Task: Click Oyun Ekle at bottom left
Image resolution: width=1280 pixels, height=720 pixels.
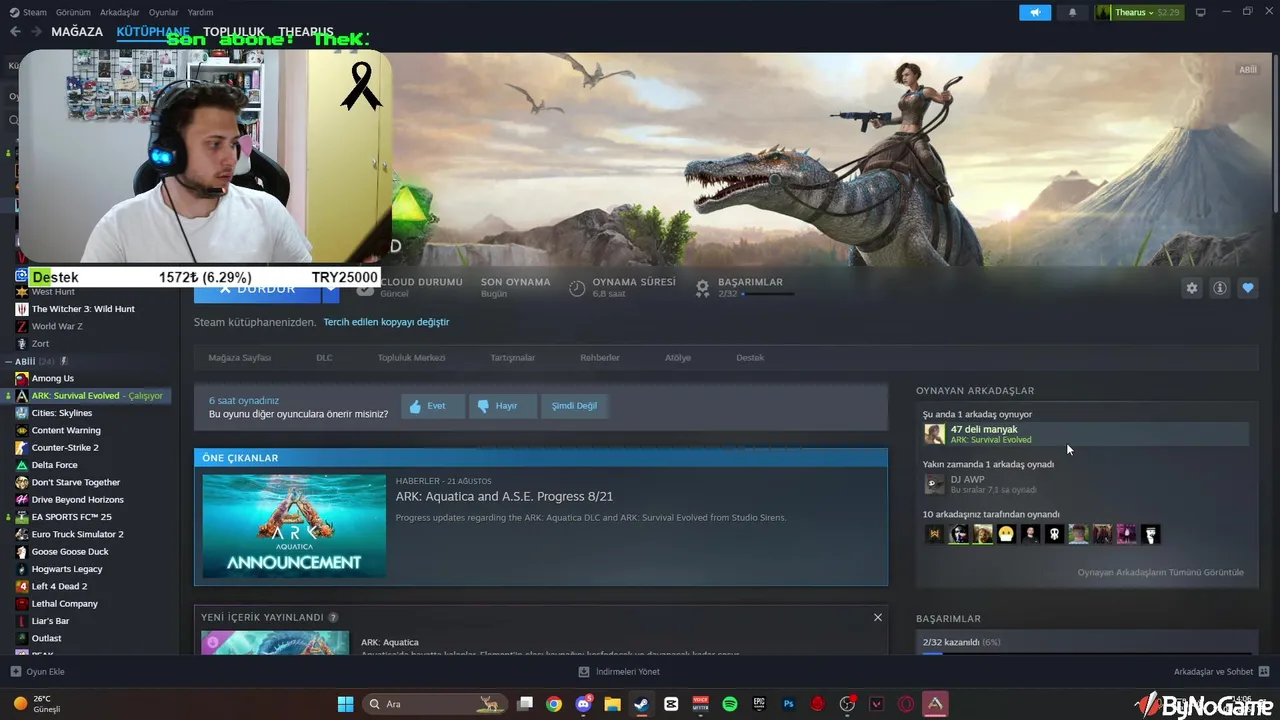Action: click(x=37, y=672)
